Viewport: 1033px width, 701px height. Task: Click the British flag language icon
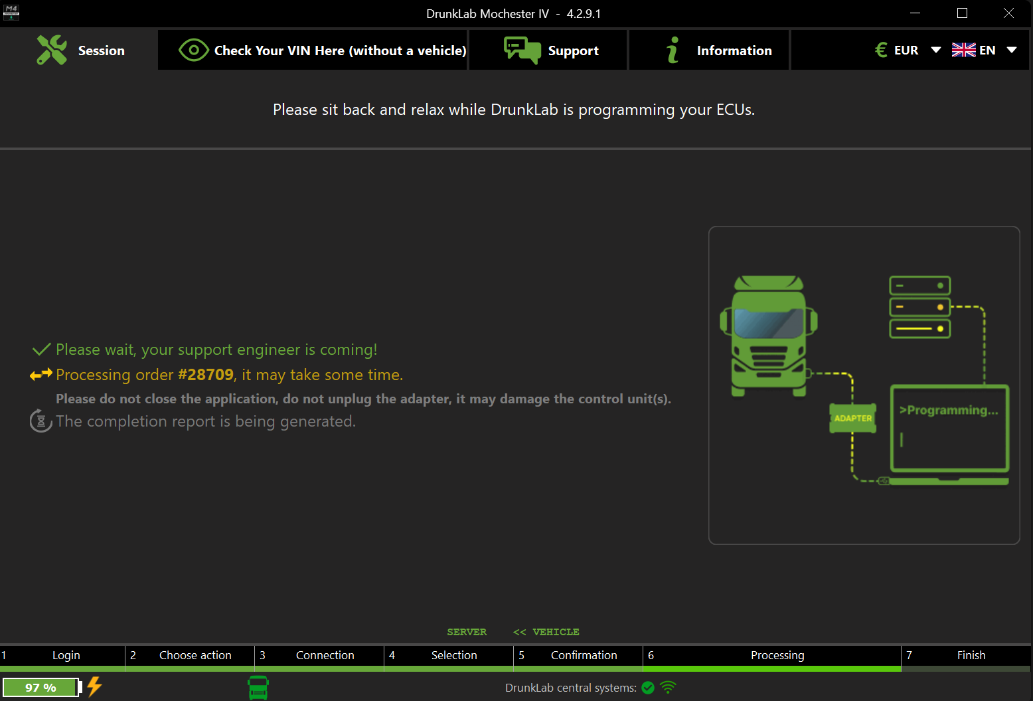click(x=963, y=49)
